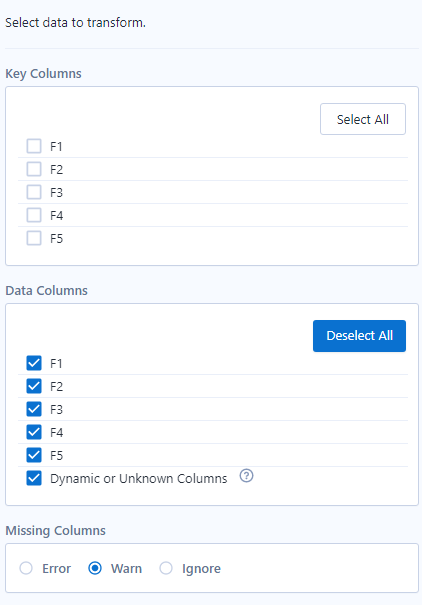This screenshot has height=605, width=422.
Task: Set Missing Columns to Ignore
Action: pos(166,568)
